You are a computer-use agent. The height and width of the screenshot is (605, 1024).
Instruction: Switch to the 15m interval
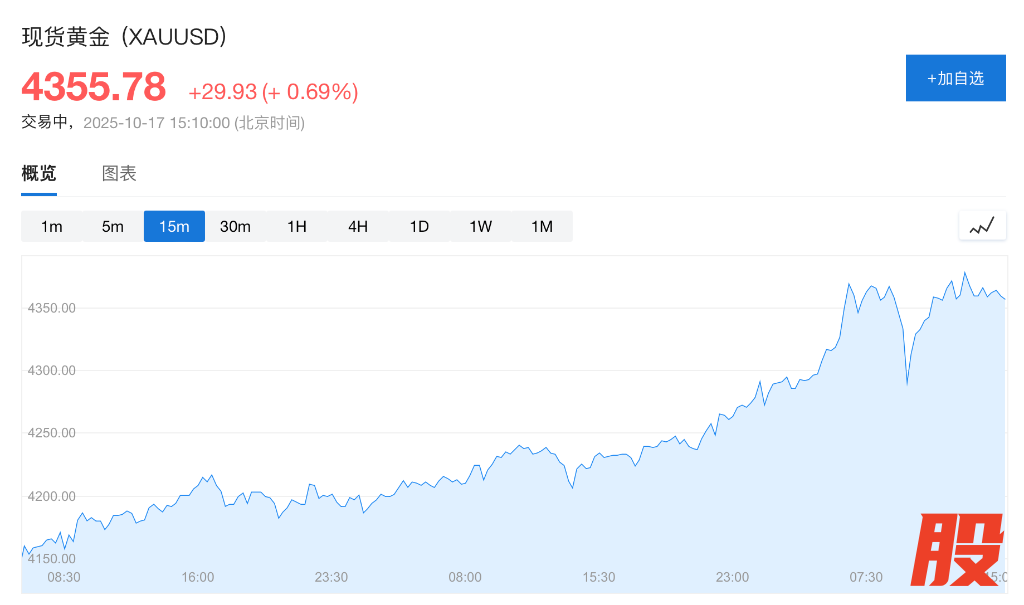[174, 226]
